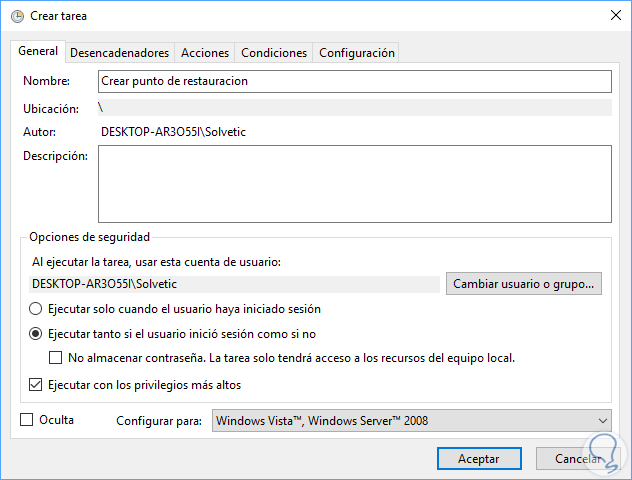This screenshot has height=480, width=632.
Task: Go to the Acciones tab
Action: point(205,53)
